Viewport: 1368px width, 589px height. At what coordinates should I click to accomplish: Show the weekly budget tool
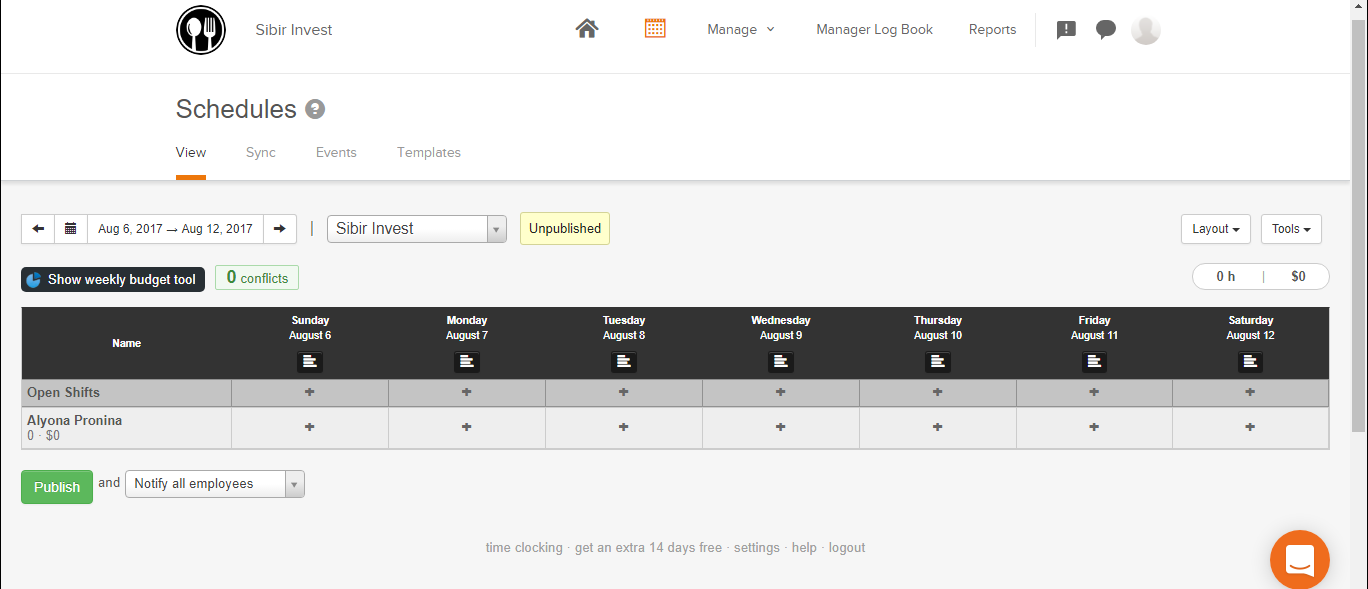click(113, 279)
